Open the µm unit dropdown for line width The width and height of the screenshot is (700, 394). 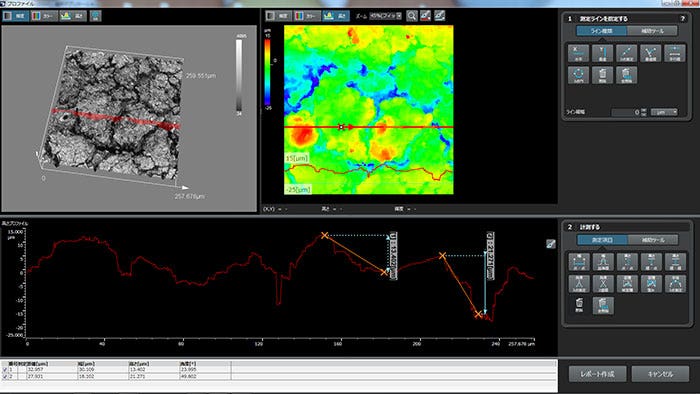click(664, 112)
